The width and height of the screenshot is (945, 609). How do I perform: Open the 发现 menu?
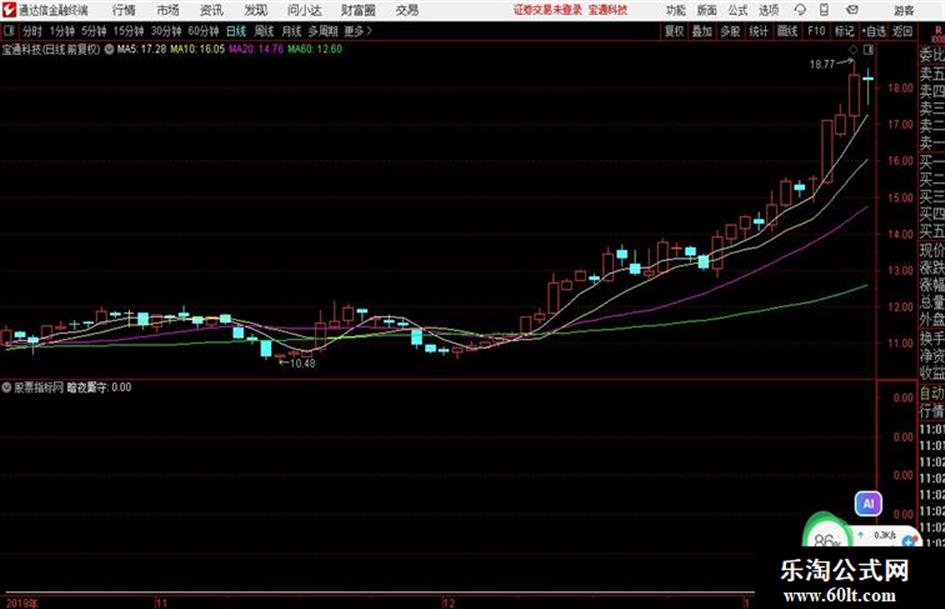(x=255, y=10)
